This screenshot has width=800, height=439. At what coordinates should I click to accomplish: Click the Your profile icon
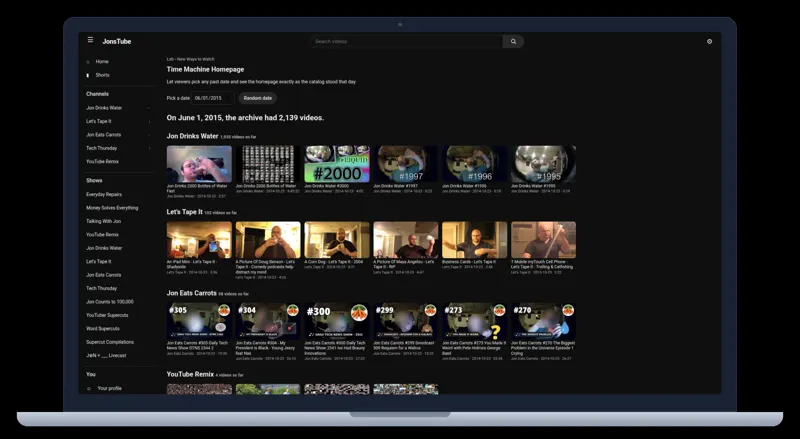[89, 388]
